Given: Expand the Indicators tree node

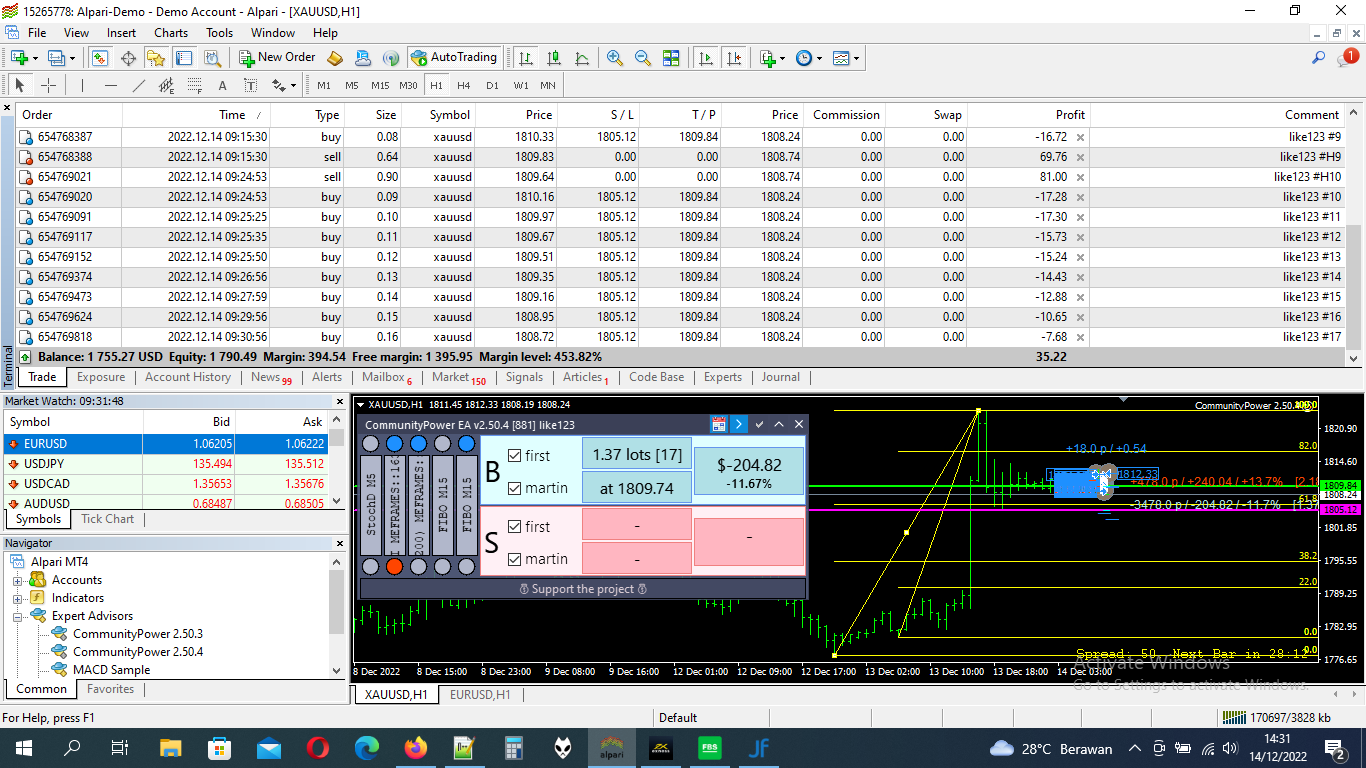Looking at the screenshot, I should point(18,598).
